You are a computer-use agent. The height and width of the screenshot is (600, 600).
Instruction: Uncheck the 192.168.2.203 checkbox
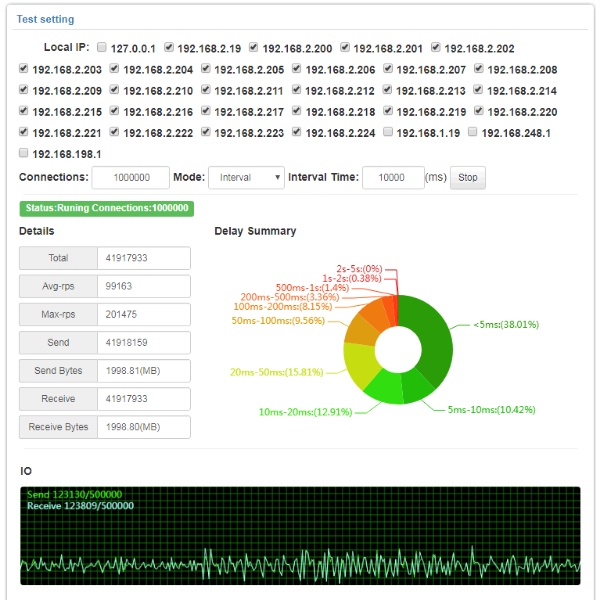(x=23, y=68)
